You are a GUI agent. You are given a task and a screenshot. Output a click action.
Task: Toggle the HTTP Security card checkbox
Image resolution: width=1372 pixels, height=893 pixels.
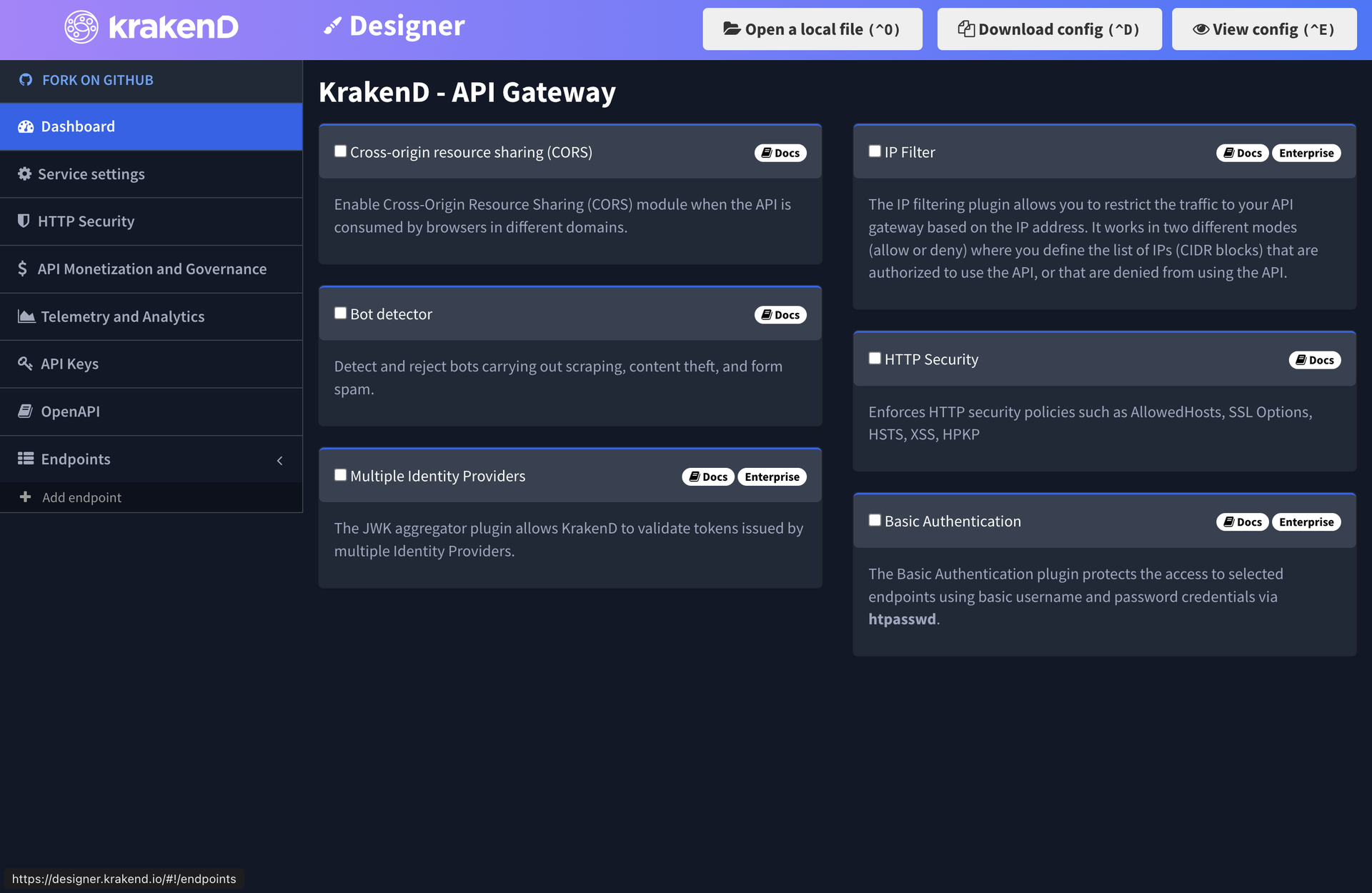(x=875, y=359)
